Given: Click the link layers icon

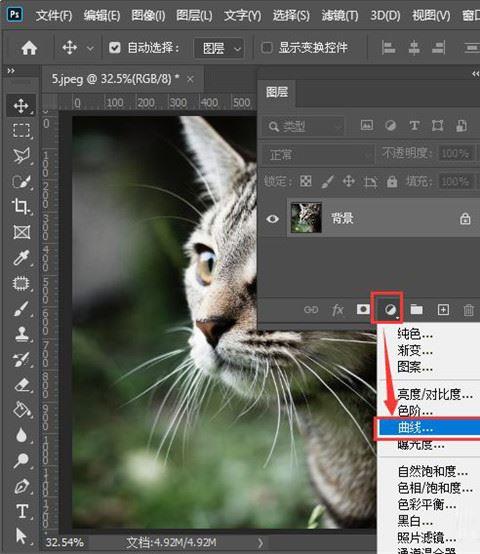Looking at the screenshot, I should coord(311,310).
